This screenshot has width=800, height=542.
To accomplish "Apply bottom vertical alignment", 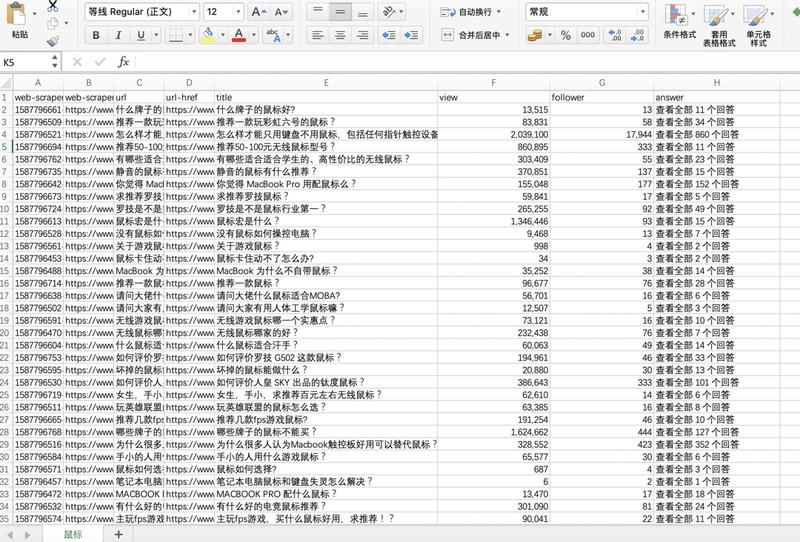I will pyautogui.click(x=362, y=12).
